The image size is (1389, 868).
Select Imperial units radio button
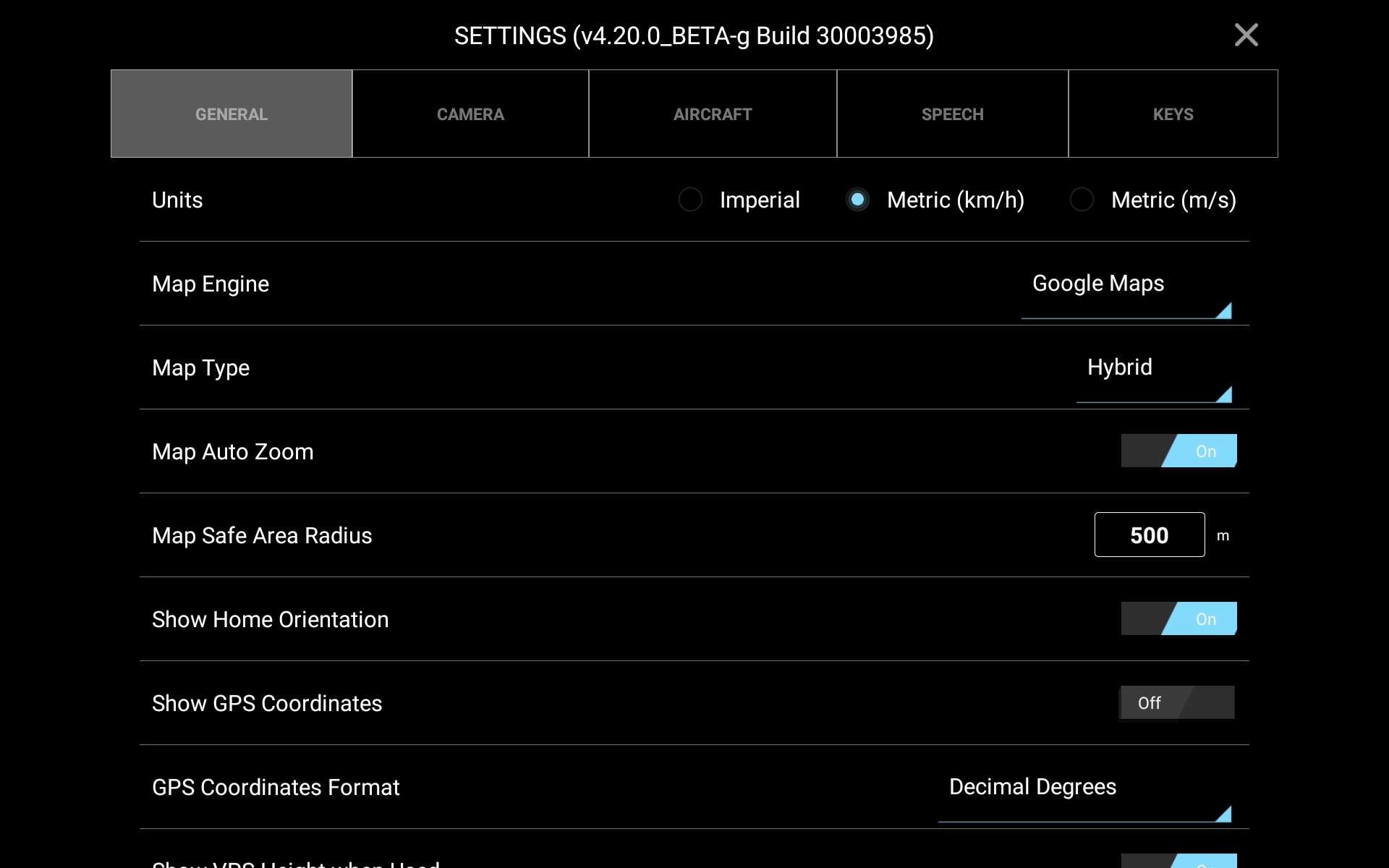[691, 200]
